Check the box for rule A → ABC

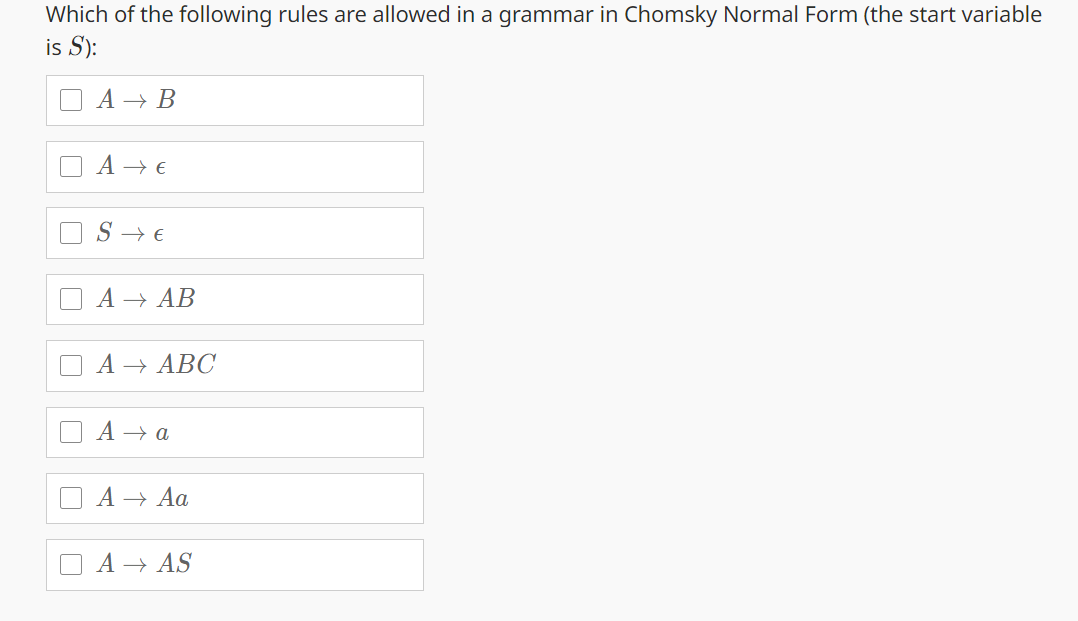click(70, 364)
